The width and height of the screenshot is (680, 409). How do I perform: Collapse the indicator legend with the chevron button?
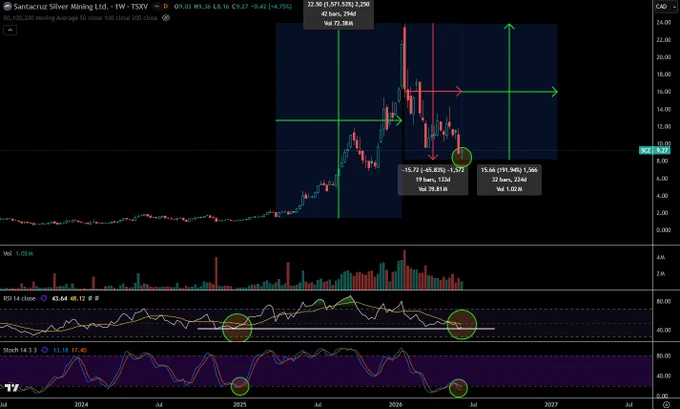10,30
